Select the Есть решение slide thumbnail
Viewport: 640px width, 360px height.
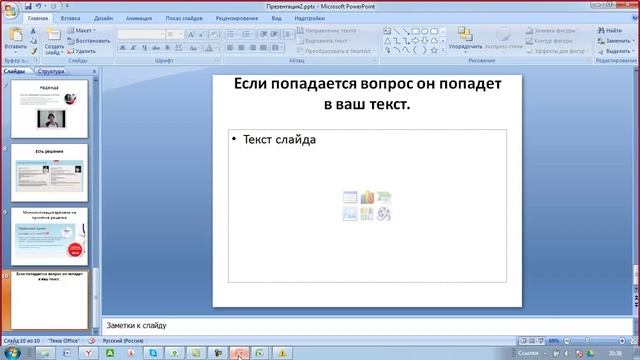(49, 173)
